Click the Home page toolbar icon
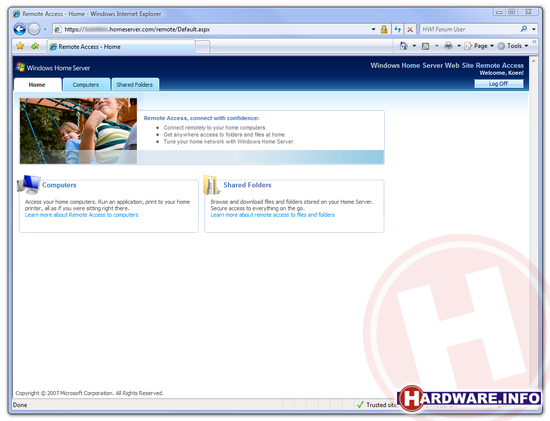Screen dimensions: 550x421 click(404, 46)
